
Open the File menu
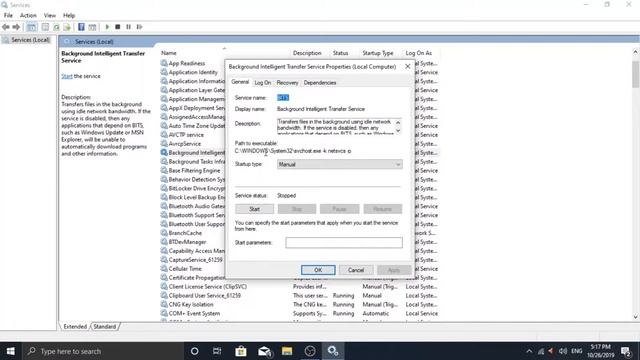[8, 16]
